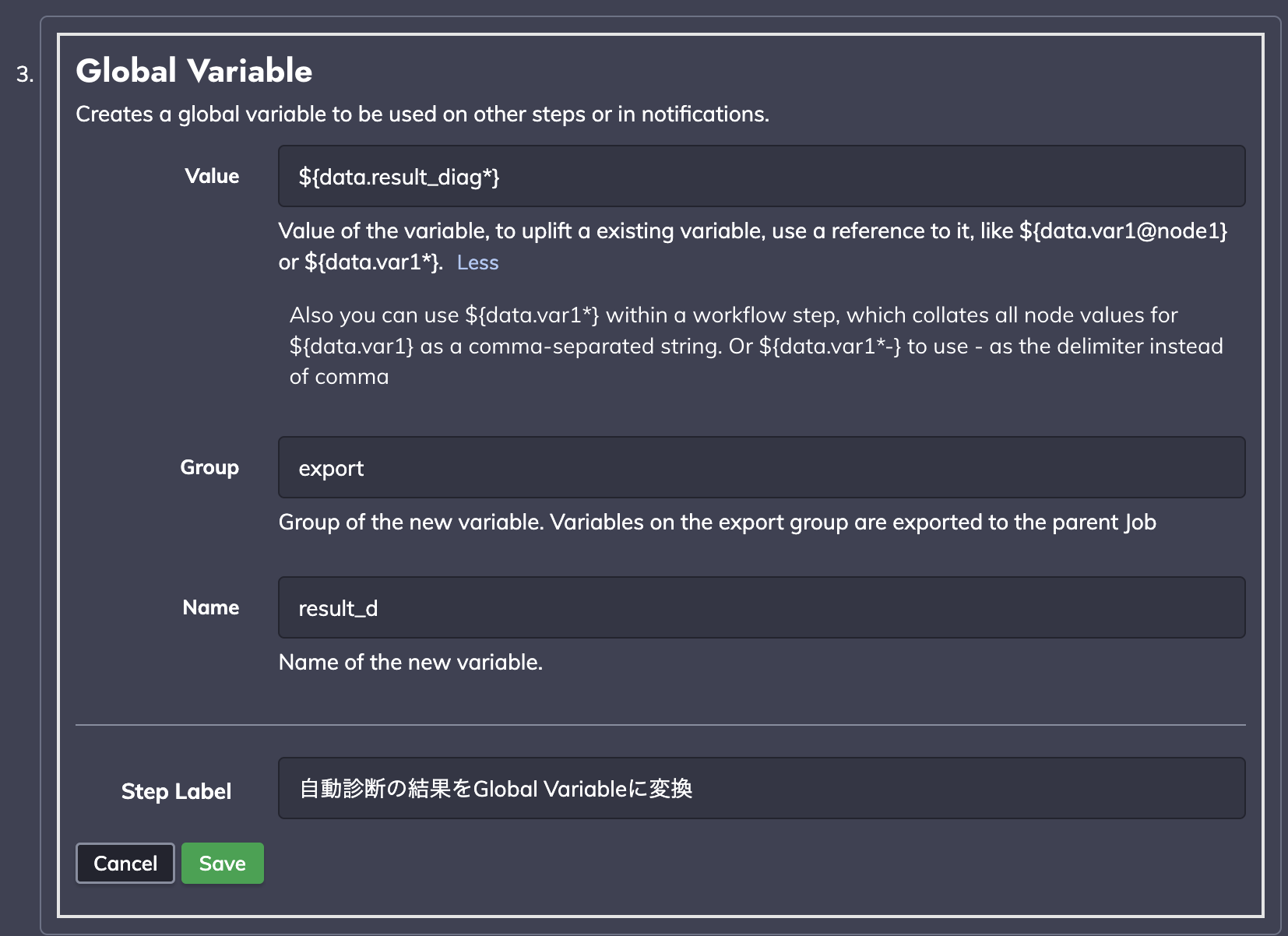This screenshot has width=1288, height=936.
Task: Click the Name field label
Action: tap(211, 607)
